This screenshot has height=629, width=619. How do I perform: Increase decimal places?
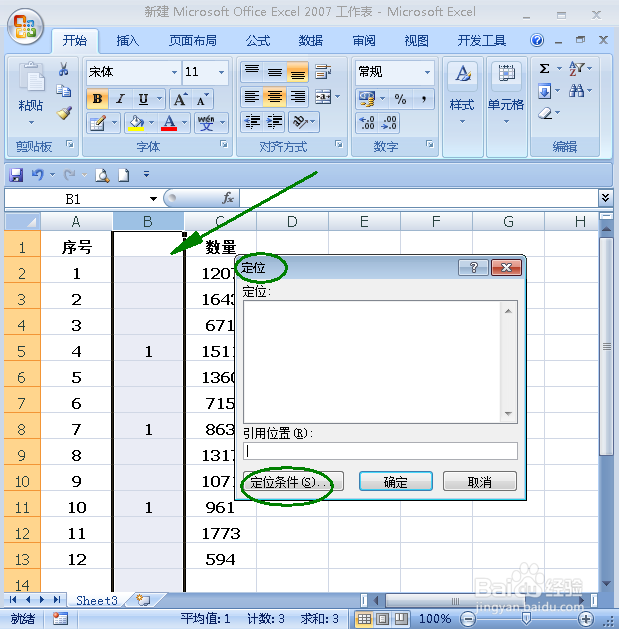(x=367, y=123)
